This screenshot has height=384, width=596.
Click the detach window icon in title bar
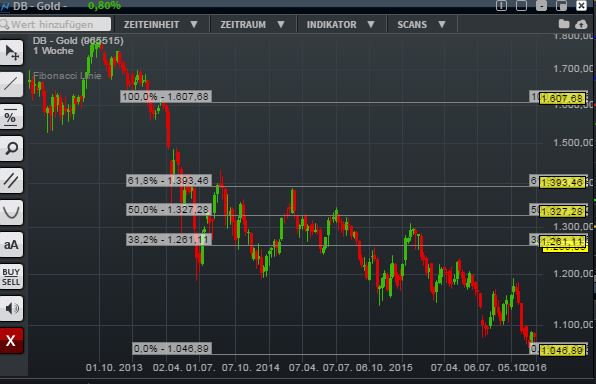click(561, 5)
